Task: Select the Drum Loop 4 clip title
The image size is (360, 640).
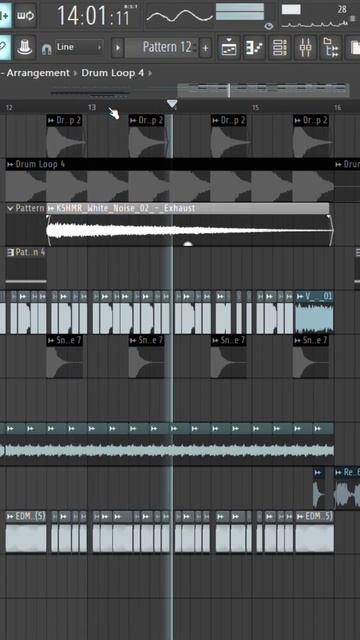Action: [x=40, y=164]
